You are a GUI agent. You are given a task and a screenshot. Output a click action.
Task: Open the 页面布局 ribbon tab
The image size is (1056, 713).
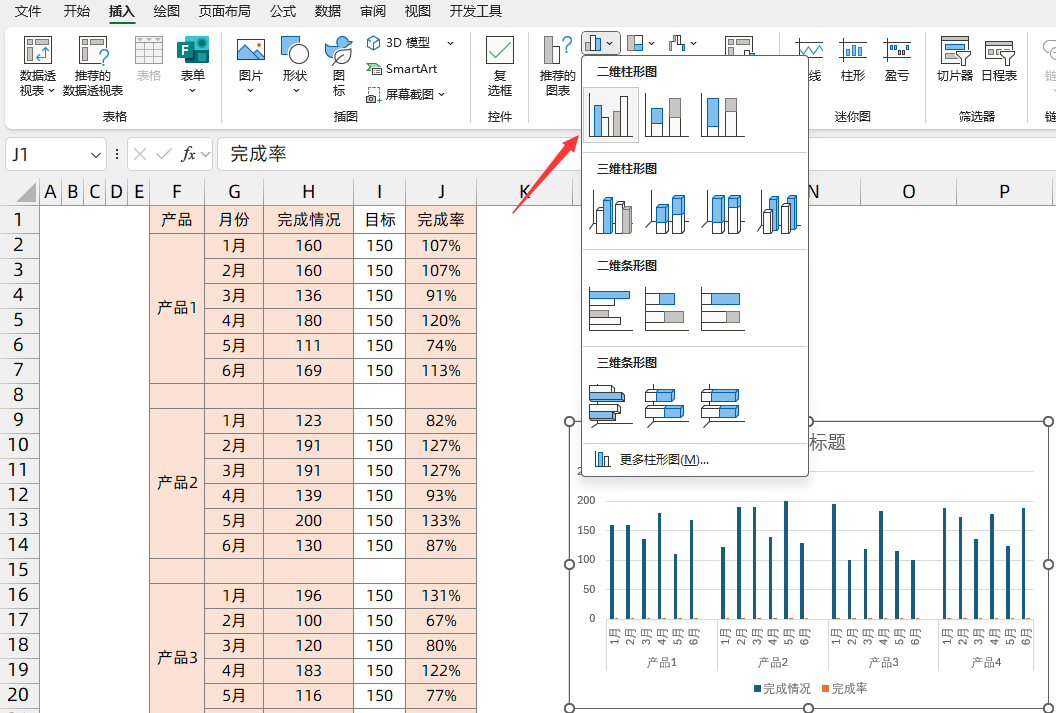click(224, 11)
